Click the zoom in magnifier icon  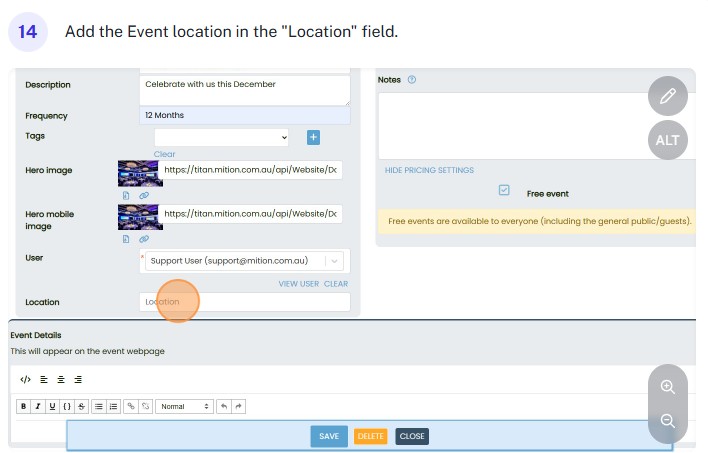(668, 387)
